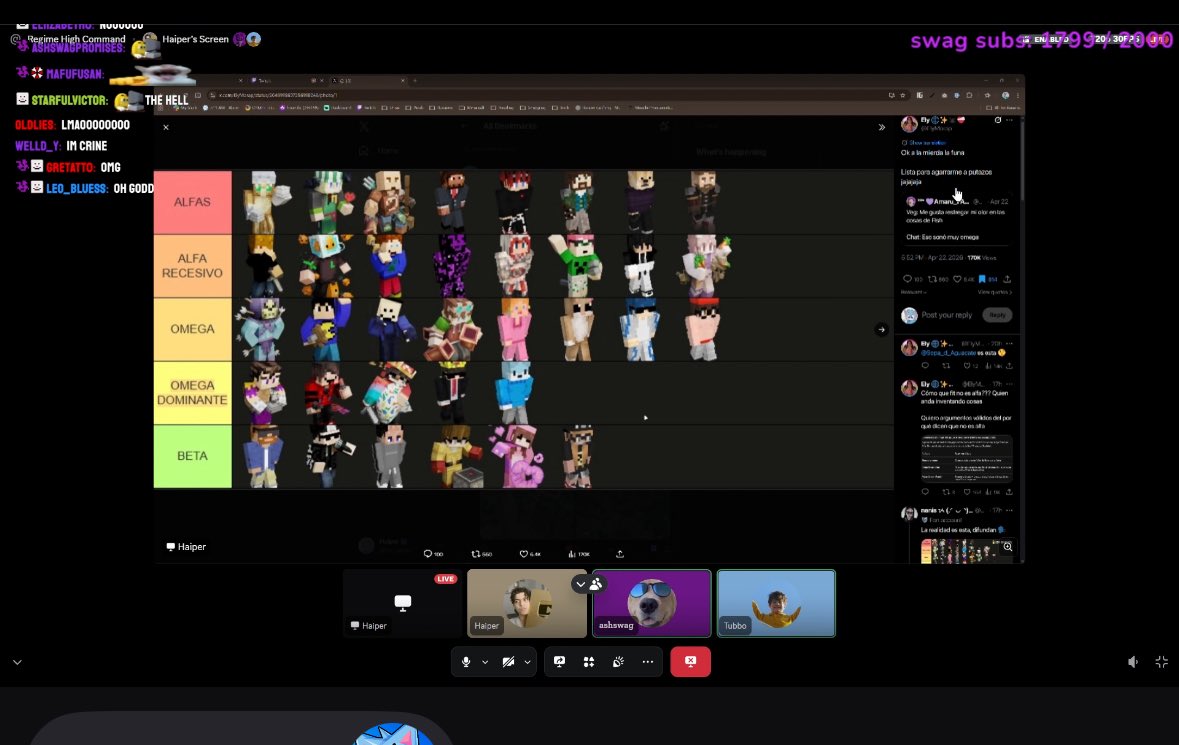1179x745 pixels.
Task: Click the Grok icon on Ely's tweet
Action: pos(998,120)
